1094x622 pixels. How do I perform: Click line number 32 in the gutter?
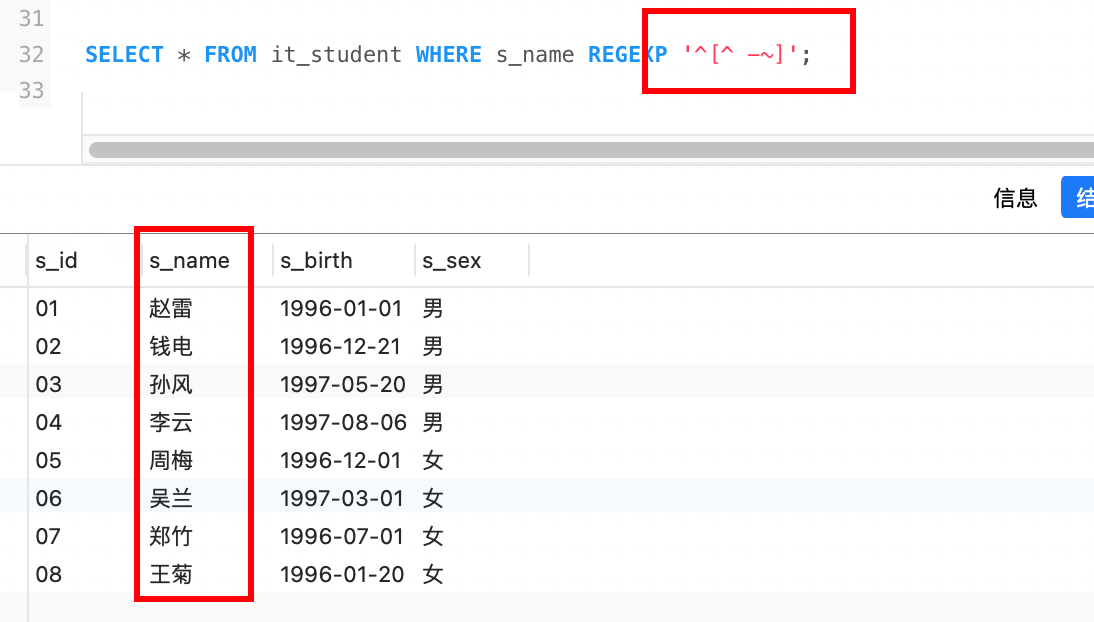click(32, 54)
